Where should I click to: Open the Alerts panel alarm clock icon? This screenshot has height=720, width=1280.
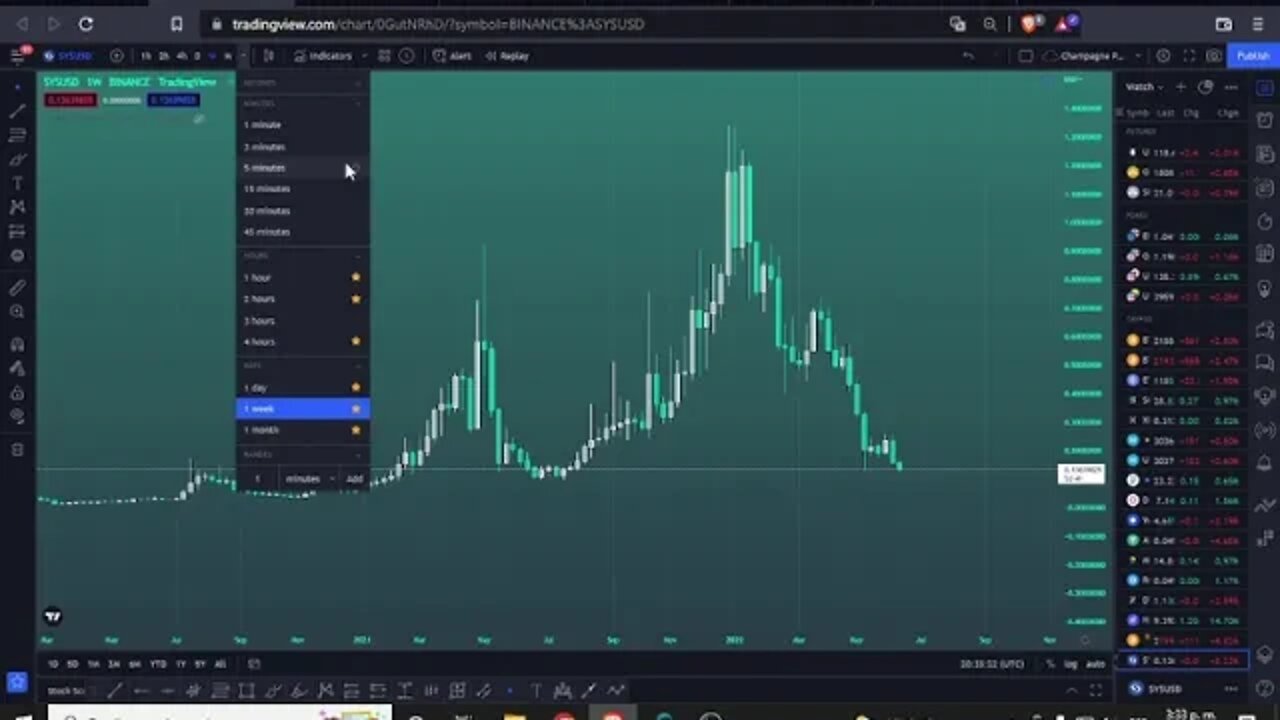(x=1265, y=121)
